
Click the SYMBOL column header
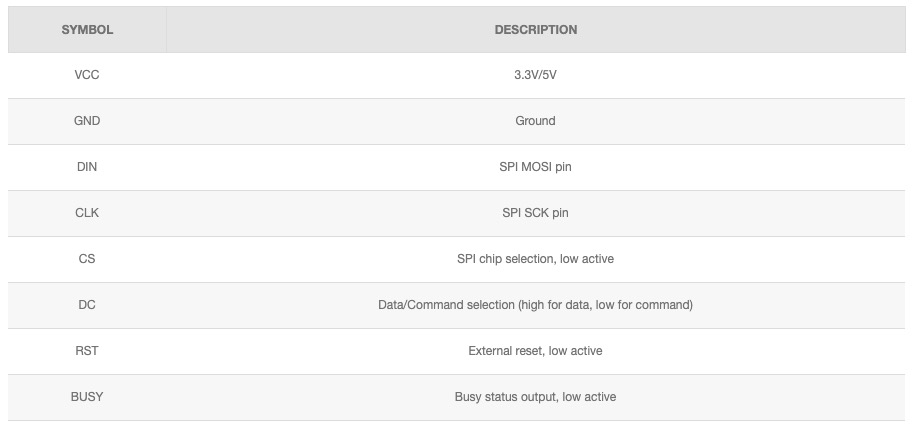pyautogui.click(x=87, y=30)
